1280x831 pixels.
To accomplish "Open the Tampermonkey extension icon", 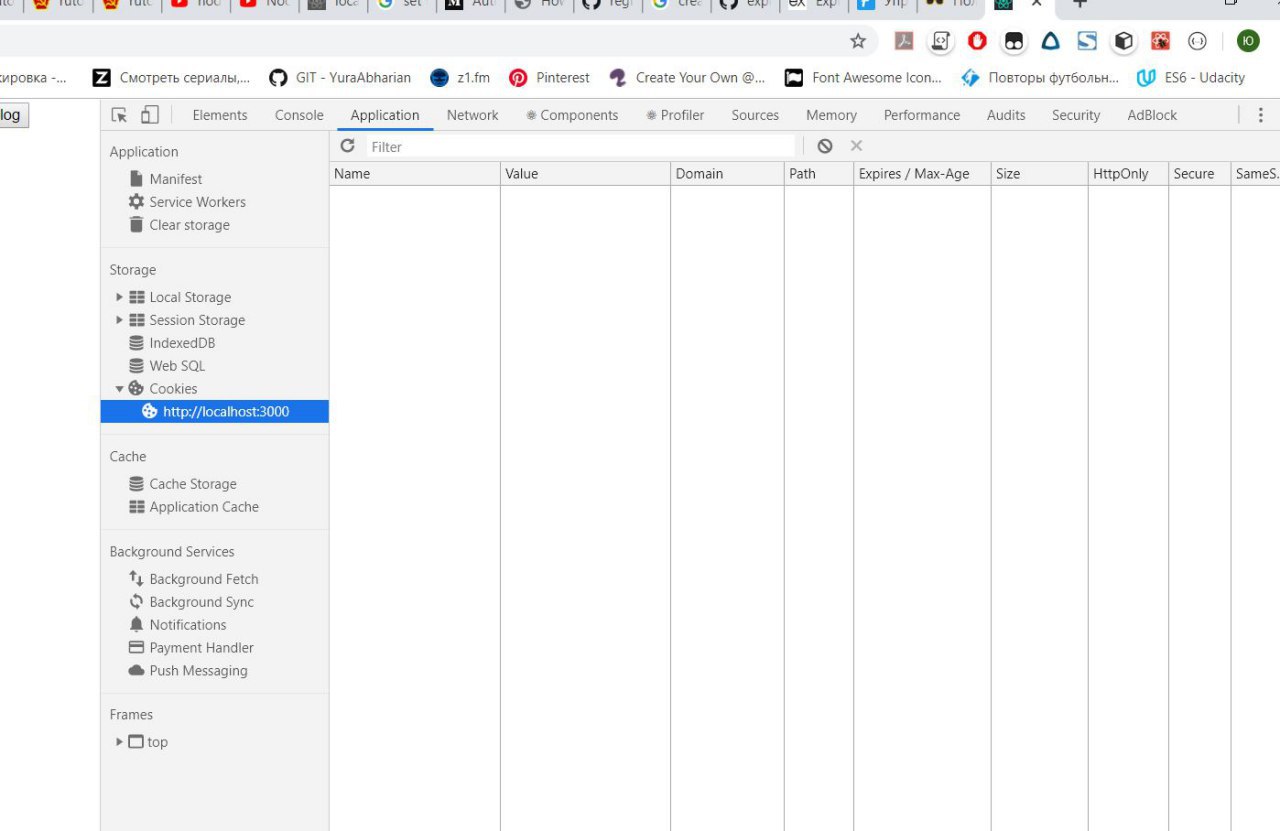I will click(1014, 41).
